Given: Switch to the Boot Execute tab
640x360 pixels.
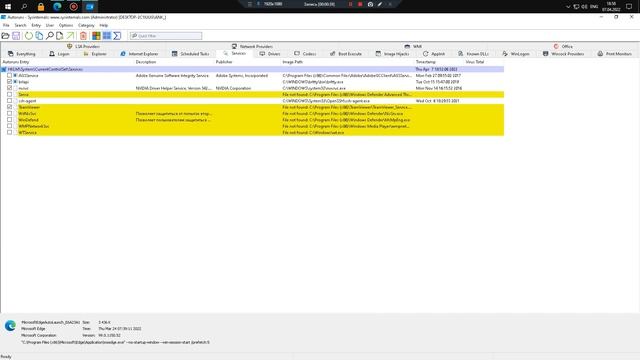Looking at the screenshot, I should [346, 54].
